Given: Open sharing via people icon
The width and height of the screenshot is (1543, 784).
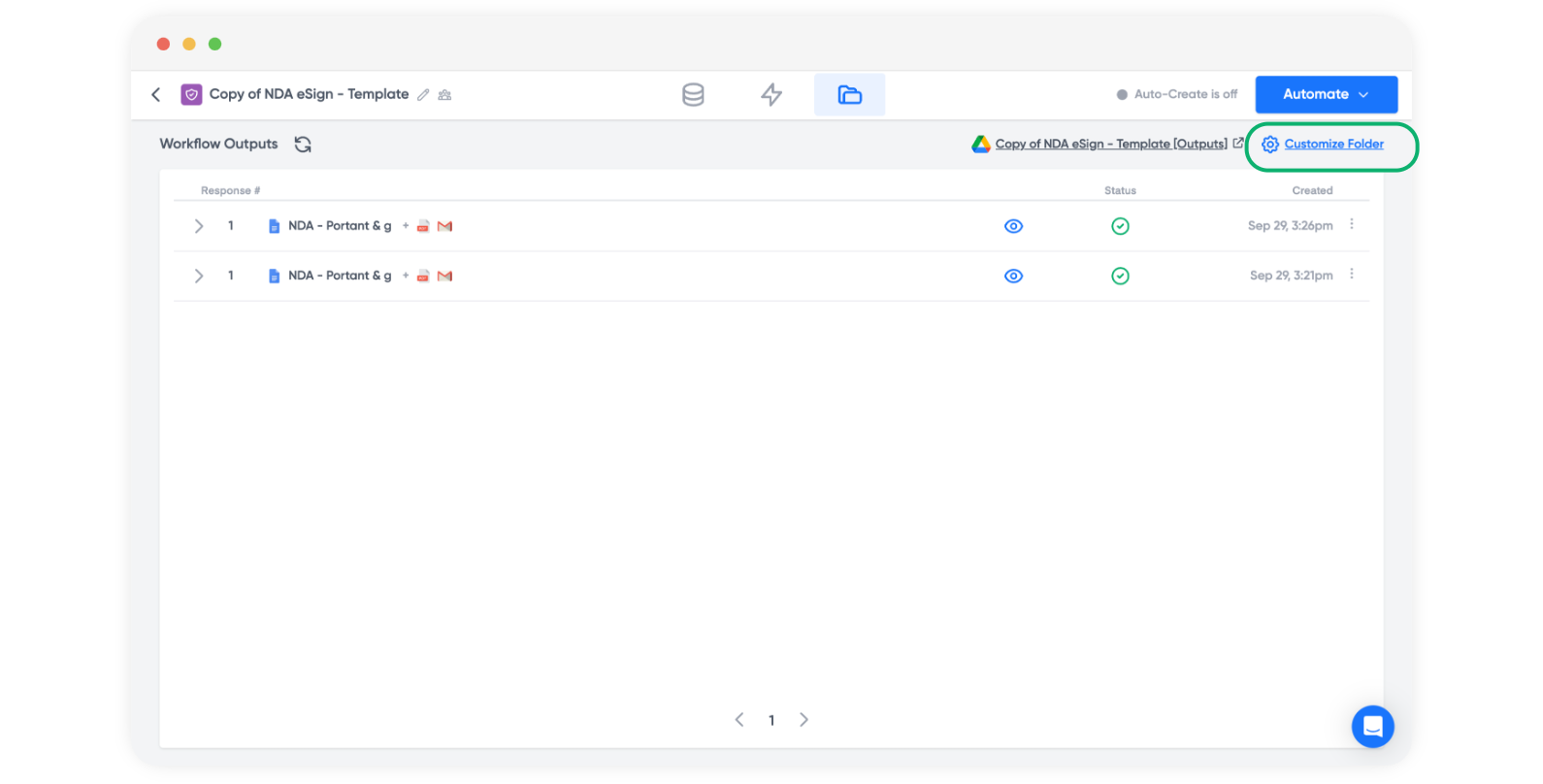Looking at the screenshot, I should (x=444, y=95).
